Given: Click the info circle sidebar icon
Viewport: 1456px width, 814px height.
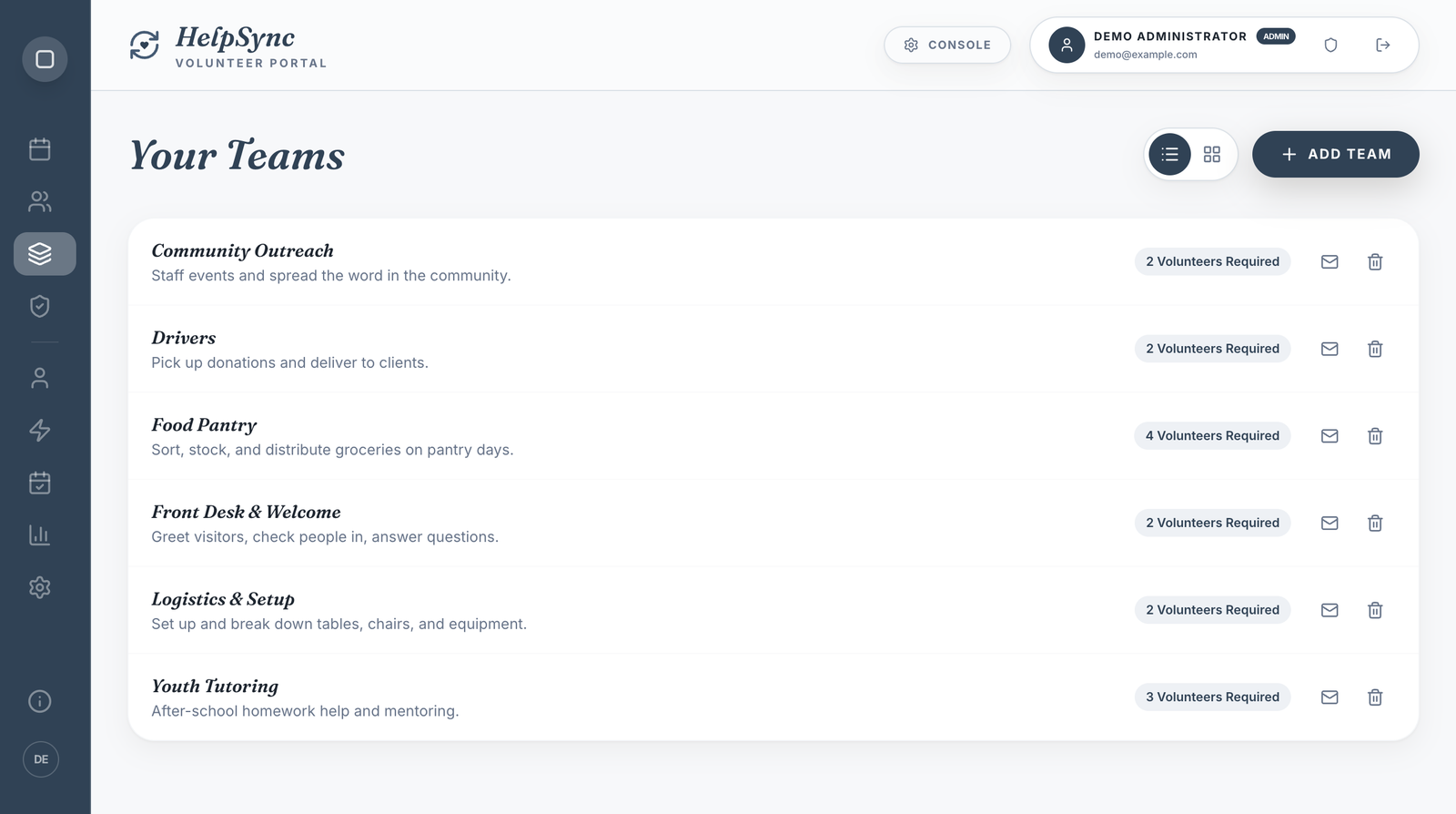Looking at the screenshot, I should [x=40, y=701].
